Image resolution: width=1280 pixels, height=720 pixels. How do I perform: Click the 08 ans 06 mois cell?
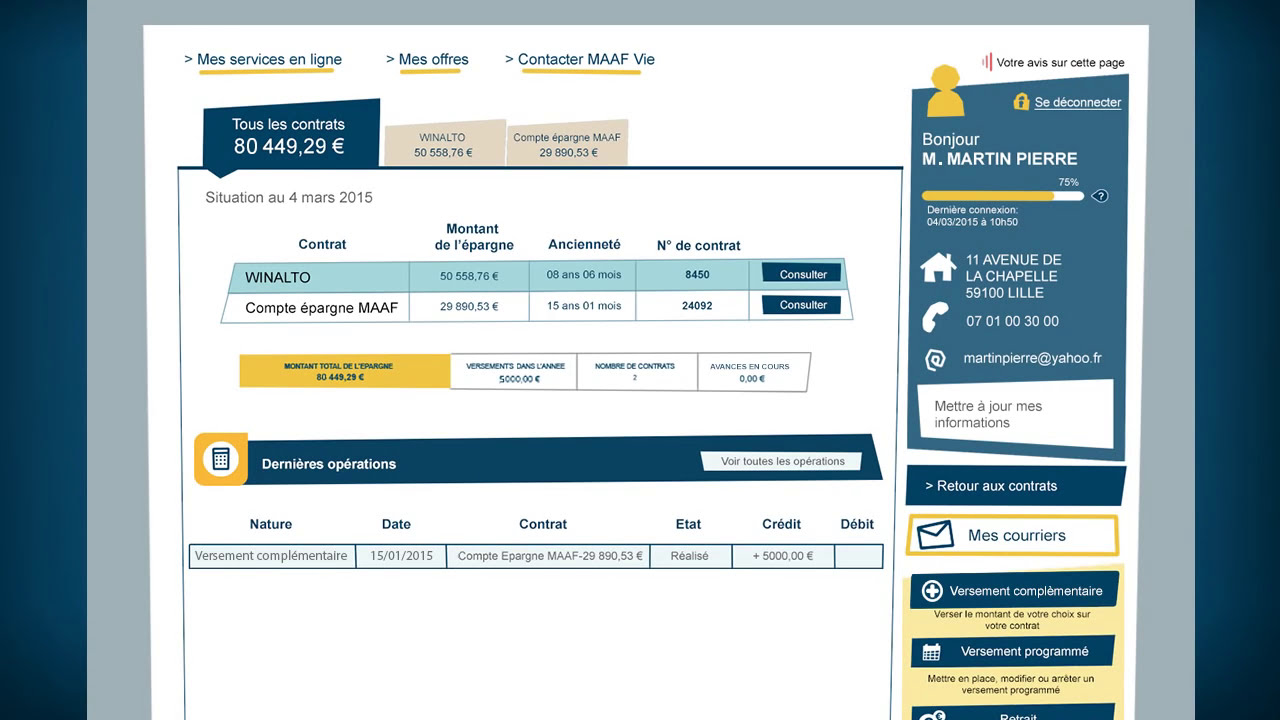(583, 275)
